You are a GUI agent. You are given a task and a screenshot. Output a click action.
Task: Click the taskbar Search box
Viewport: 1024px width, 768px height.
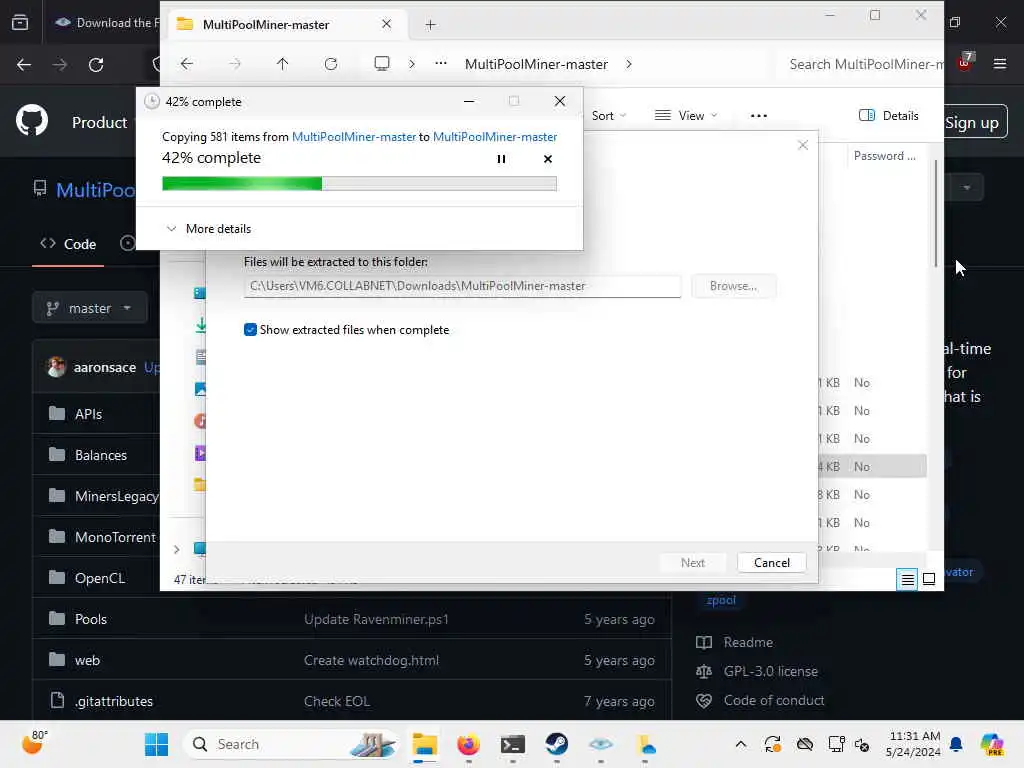[291, 744]
